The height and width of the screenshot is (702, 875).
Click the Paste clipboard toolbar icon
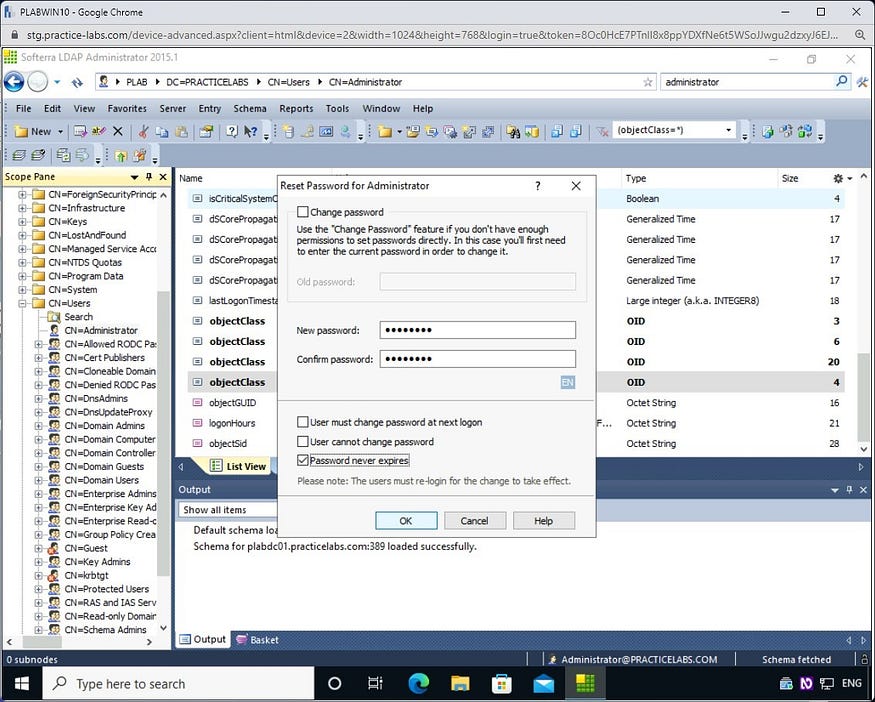coord(181,131)
